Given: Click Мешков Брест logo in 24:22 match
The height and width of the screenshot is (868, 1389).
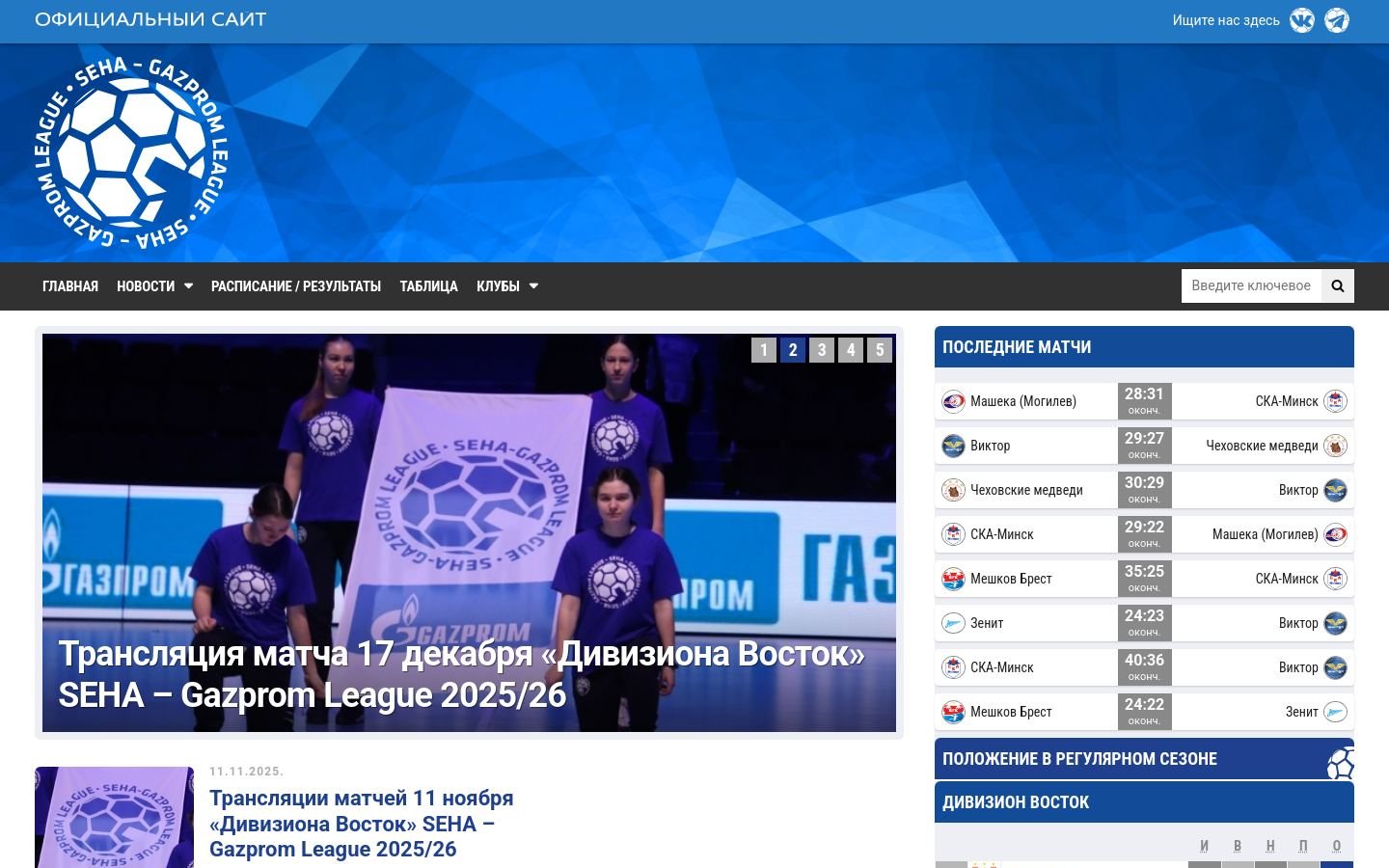Looking at the screenshot, I should (953, 712).
